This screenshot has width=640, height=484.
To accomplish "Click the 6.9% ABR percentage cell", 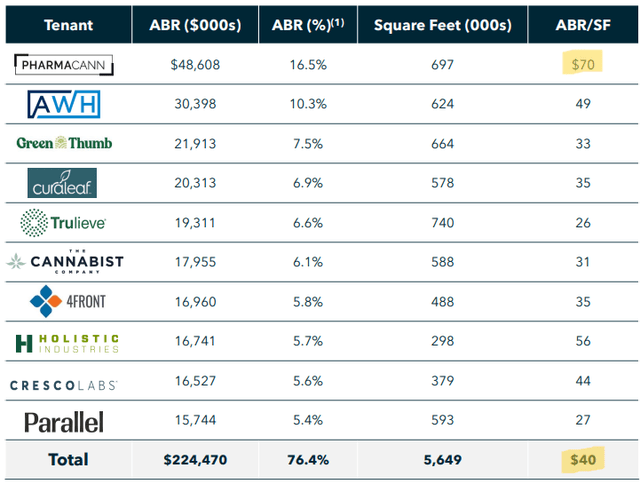I will pyautogui.click(x=308, y=183).
